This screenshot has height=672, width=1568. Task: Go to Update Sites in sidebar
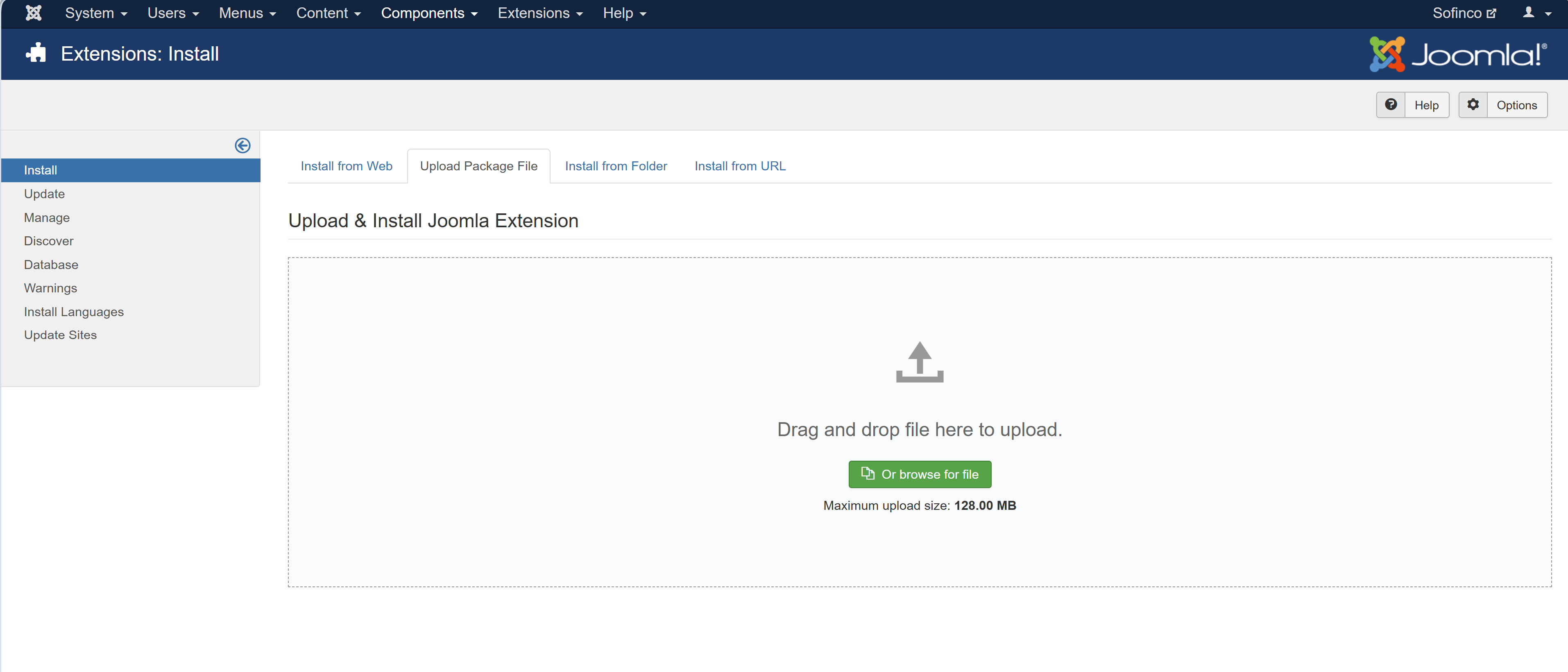[60, 335]
